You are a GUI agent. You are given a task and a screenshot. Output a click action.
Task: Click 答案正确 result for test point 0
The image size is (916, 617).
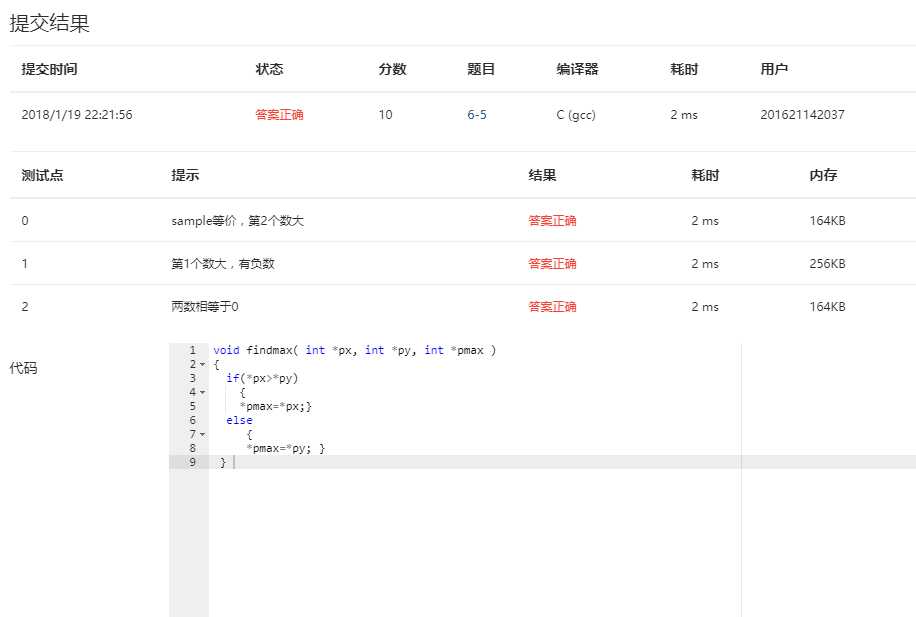point(552,221)
